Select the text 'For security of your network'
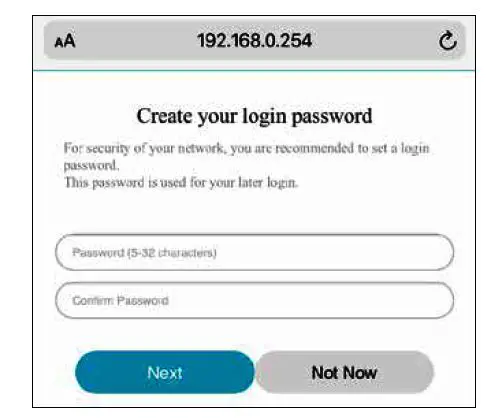This screenshot has height=418, width=502. tap(144, 148)
